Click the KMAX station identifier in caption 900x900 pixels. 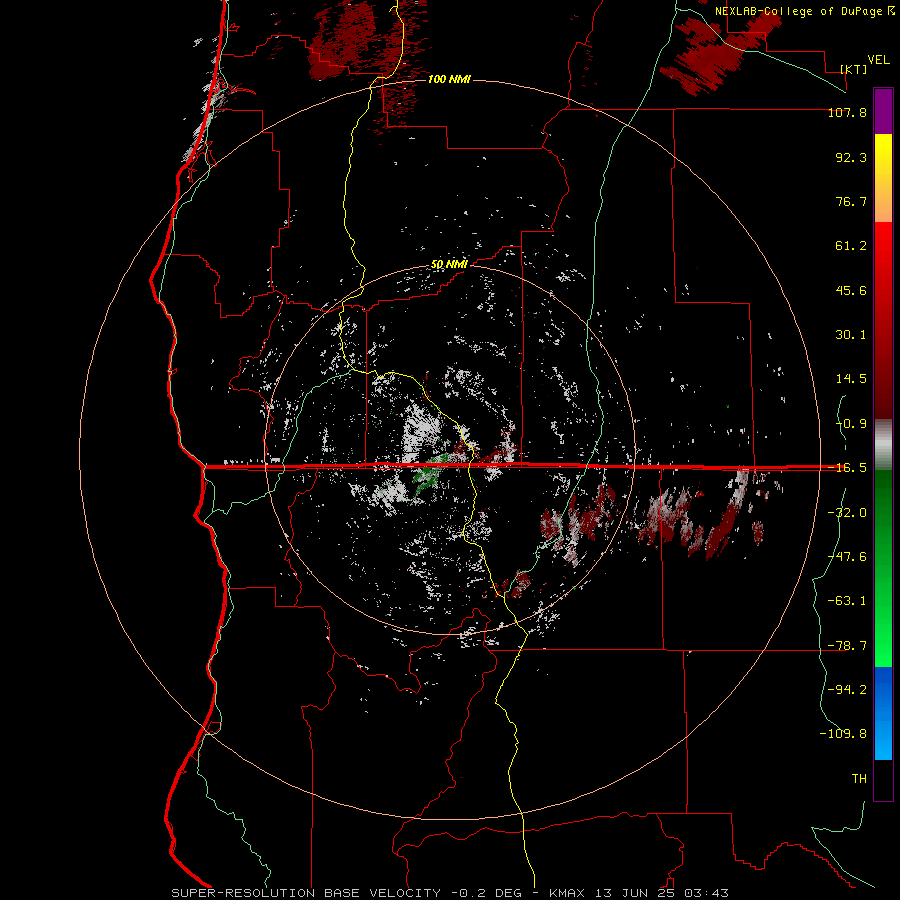(567, 893)
